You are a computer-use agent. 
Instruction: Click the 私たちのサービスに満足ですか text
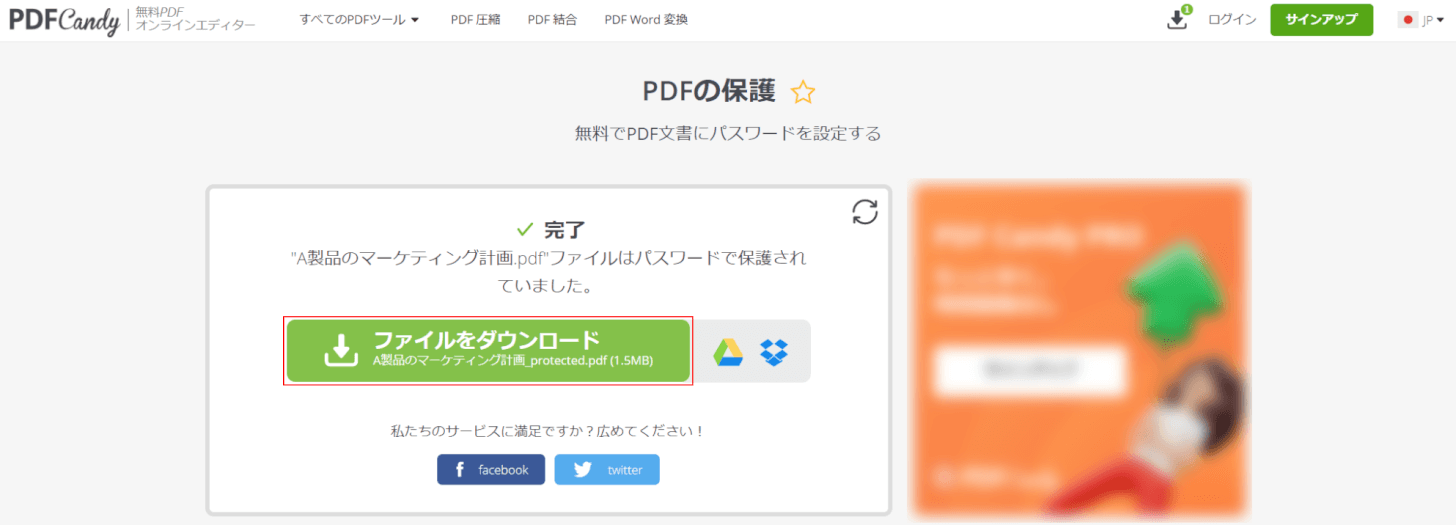(x=548, y=431)
